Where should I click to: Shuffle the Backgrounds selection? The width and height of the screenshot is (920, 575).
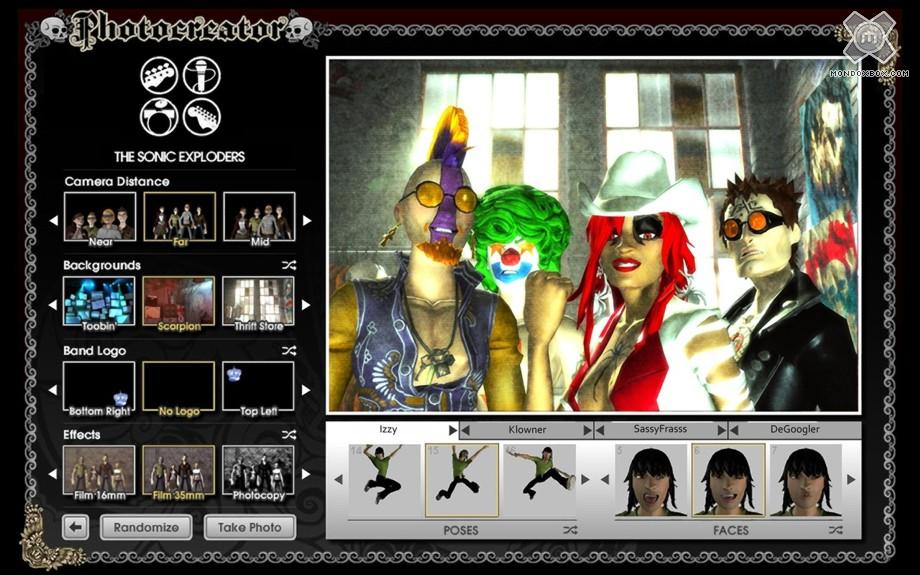(289, 266)
